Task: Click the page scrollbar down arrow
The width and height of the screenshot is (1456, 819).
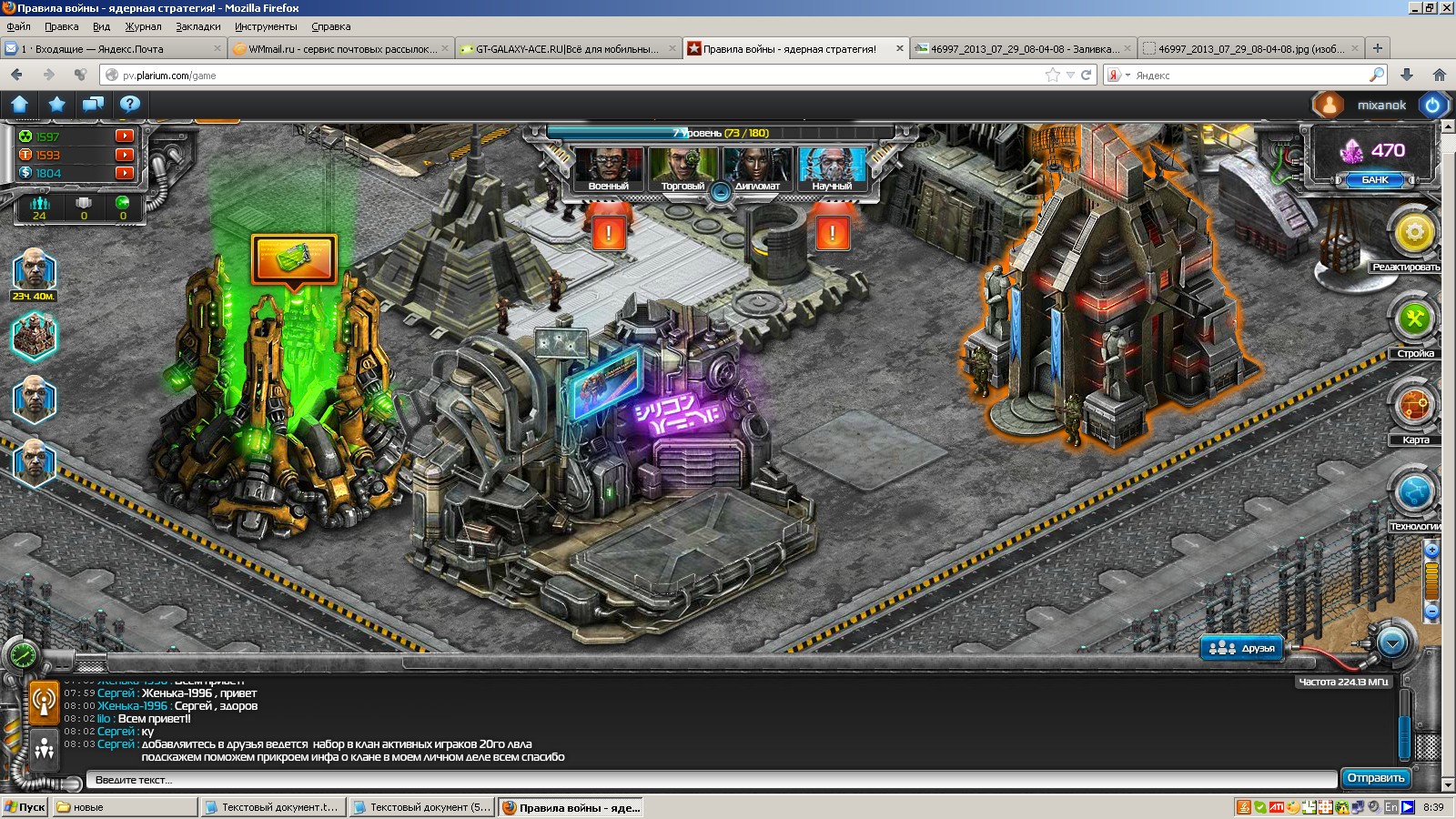Action: 1448,784
